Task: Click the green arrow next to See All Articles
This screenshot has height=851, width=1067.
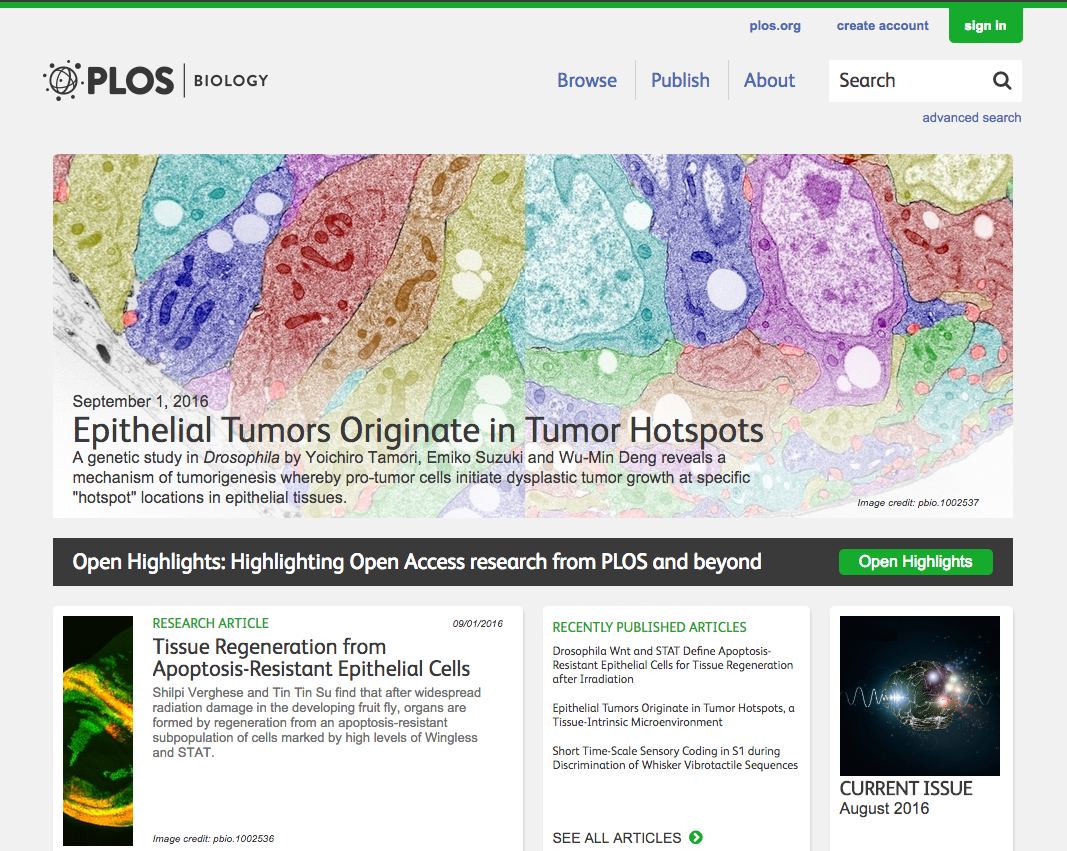Action: (695, 837)
